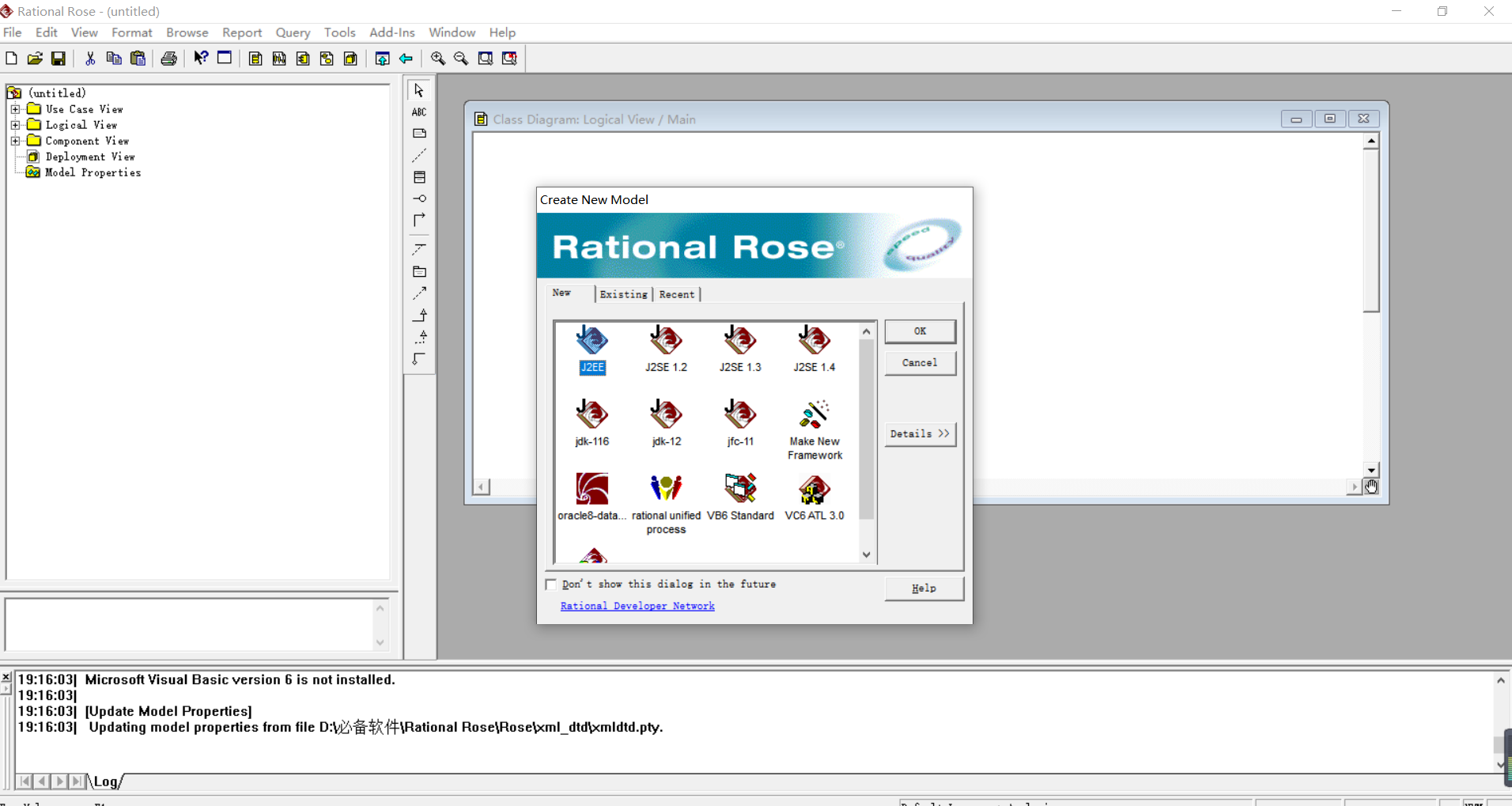Click the back arrow toolbar icon
The height and width of the screenshot is (806, 1512).
click(x=406, y=59)
